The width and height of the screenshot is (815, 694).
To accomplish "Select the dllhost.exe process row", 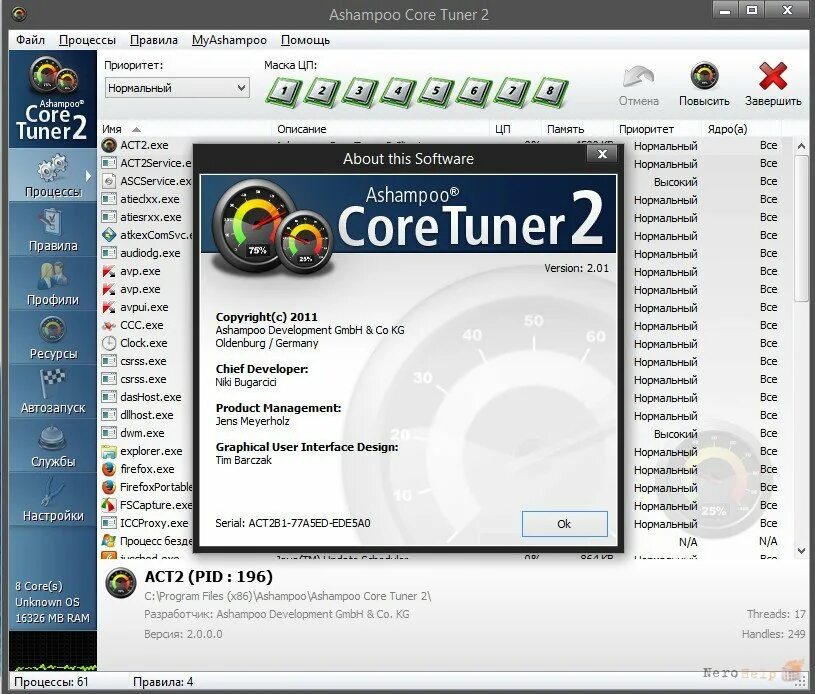I will pos(147,415).
